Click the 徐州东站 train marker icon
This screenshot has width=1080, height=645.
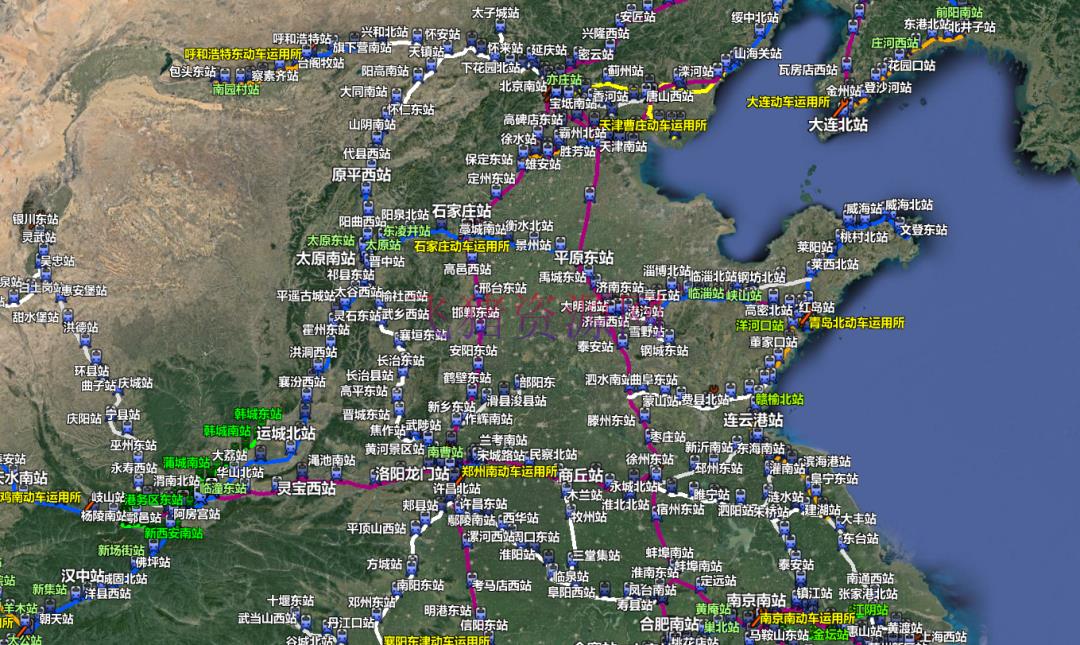[x=656, y=474]
